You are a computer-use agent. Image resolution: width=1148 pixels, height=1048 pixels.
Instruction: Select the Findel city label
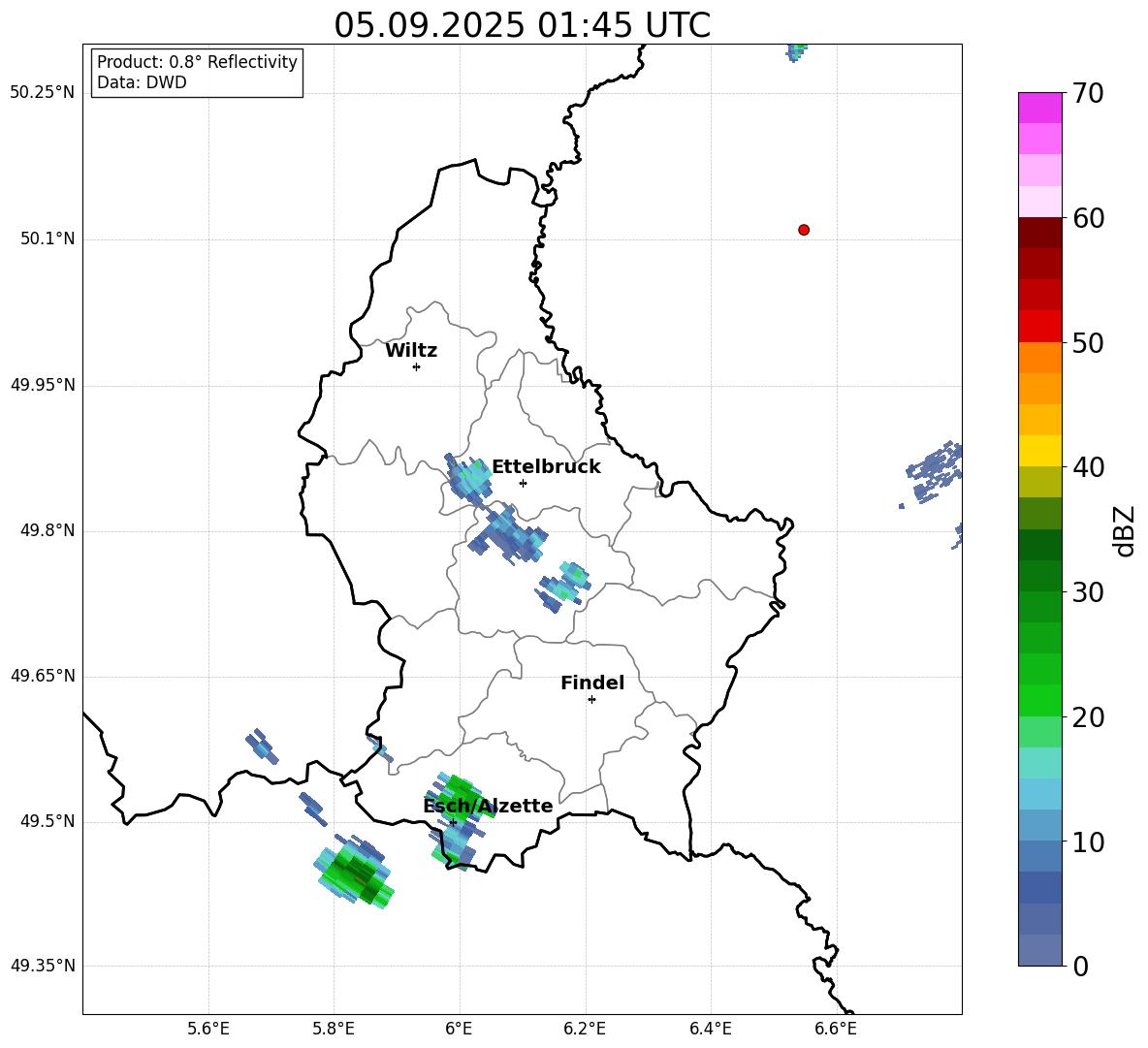(592, 683)
